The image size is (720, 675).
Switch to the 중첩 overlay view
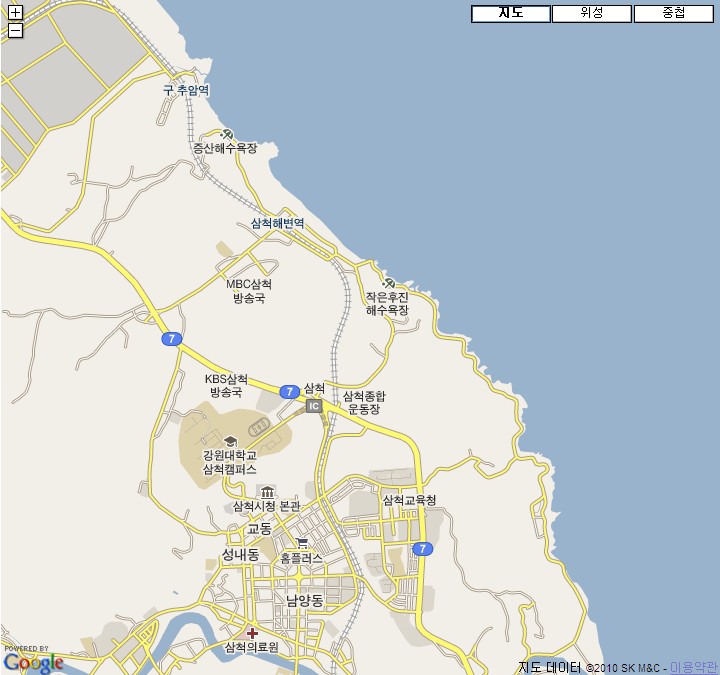click(674, 13)
